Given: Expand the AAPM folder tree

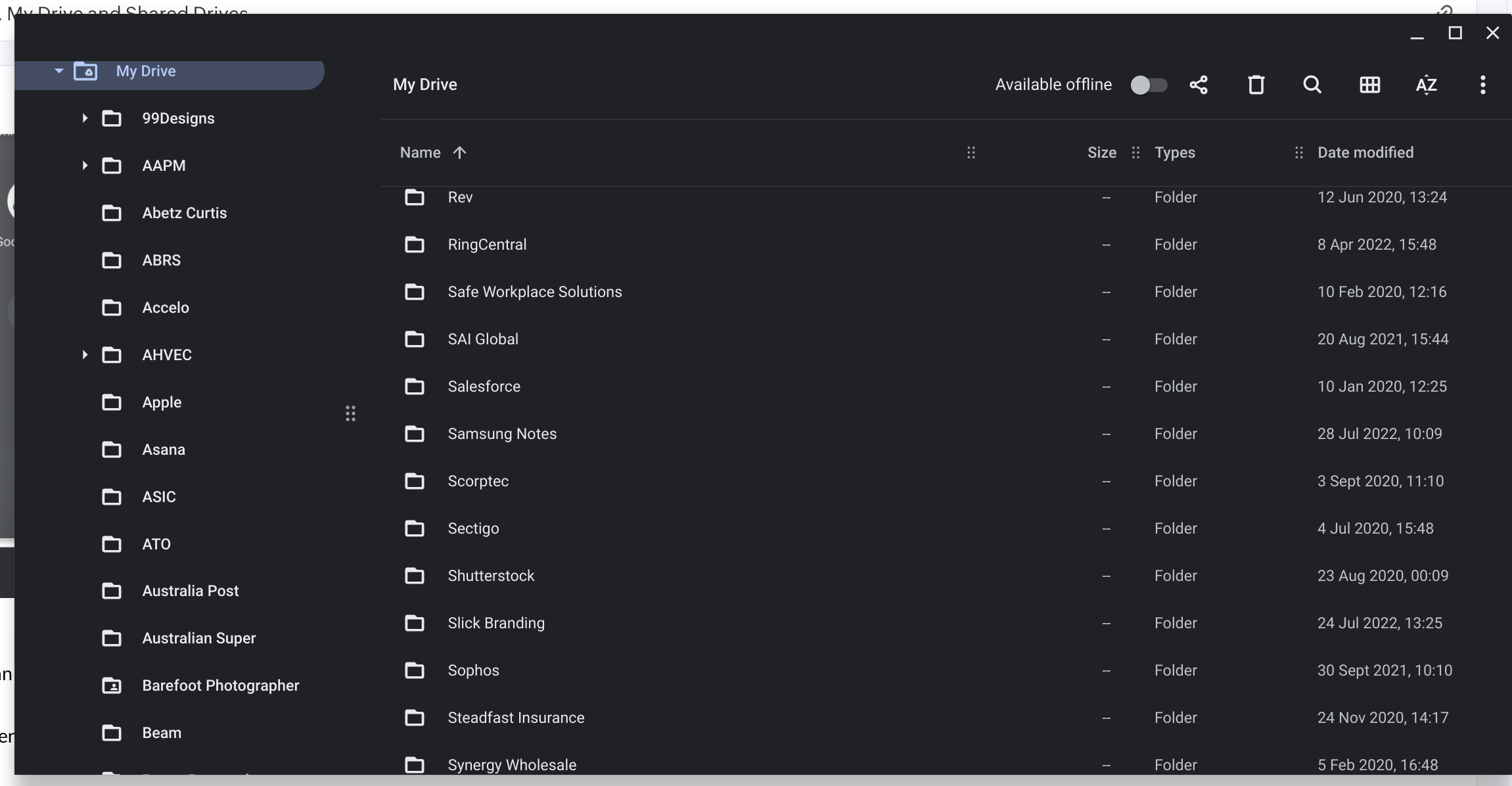Looking at the screenshot, I should [x=85, y=166].
